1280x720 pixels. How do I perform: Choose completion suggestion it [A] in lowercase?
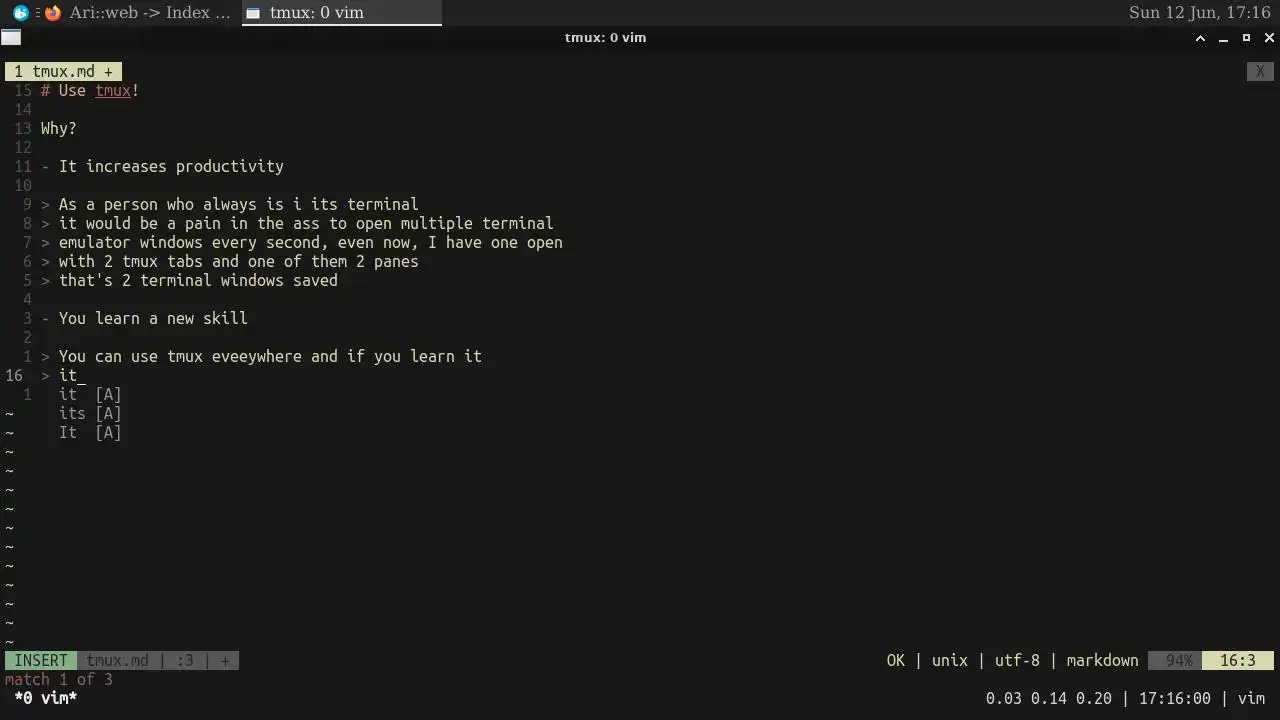click(90, 395)
